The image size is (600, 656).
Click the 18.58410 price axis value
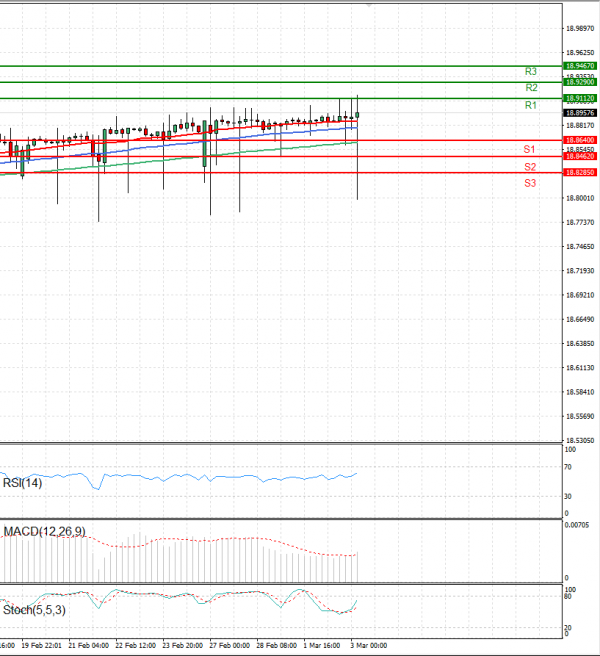click(x=580, y=392)
